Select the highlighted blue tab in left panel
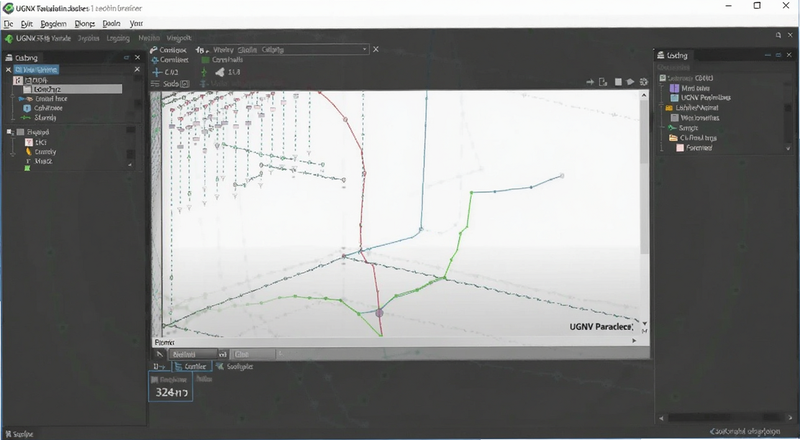800x440 pixels. pyautogui.click(x=36, y=69)
